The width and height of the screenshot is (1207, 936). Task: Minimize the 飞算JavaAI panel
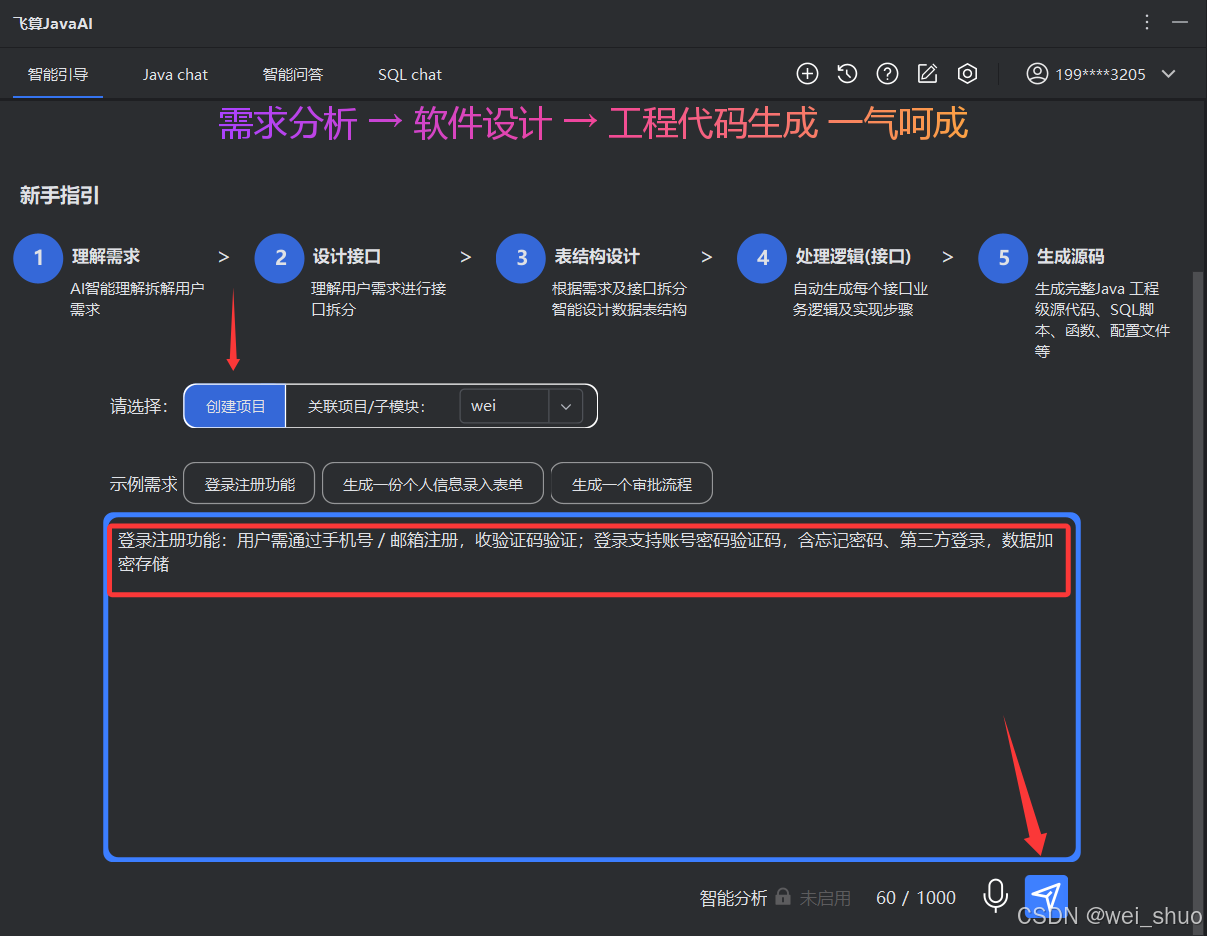pos(1180,22)
